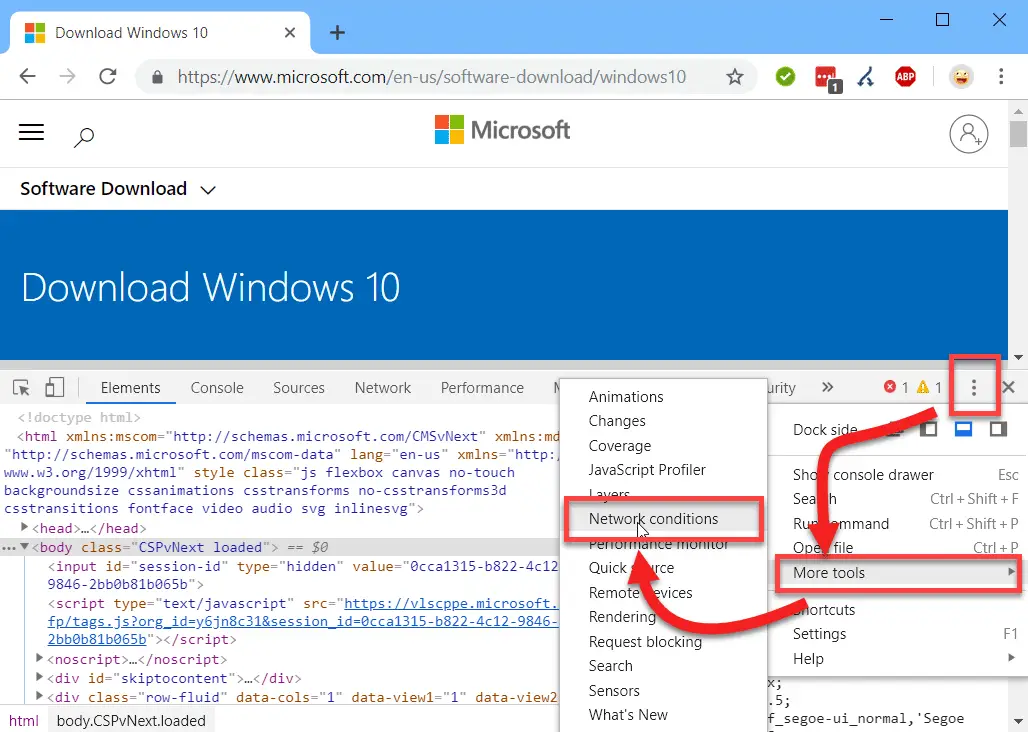Open the Sources tab
The image size is (1028, 732).
[x=299, y=388]
